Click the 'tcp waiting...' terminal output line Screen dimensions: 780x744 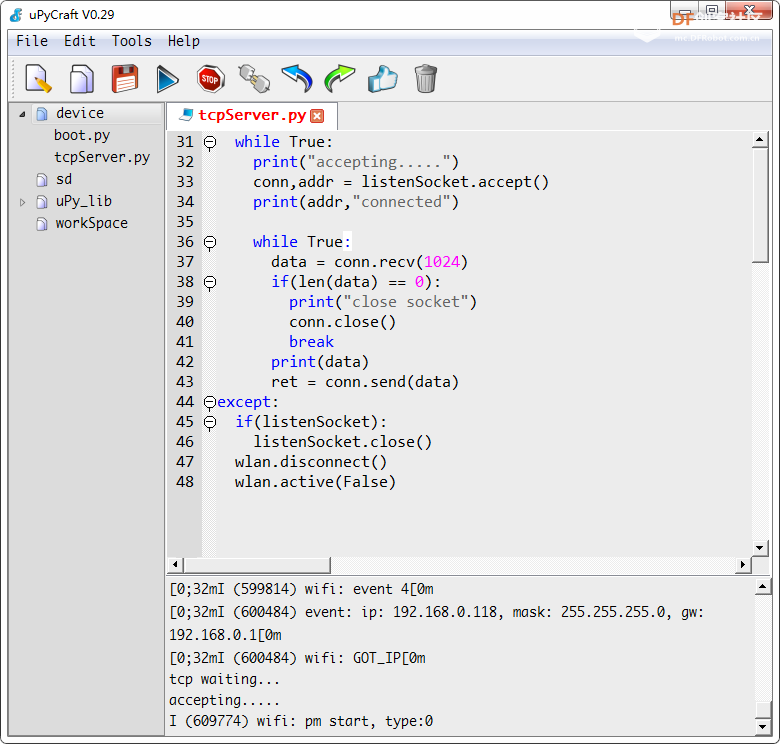(x=224, y=679)
